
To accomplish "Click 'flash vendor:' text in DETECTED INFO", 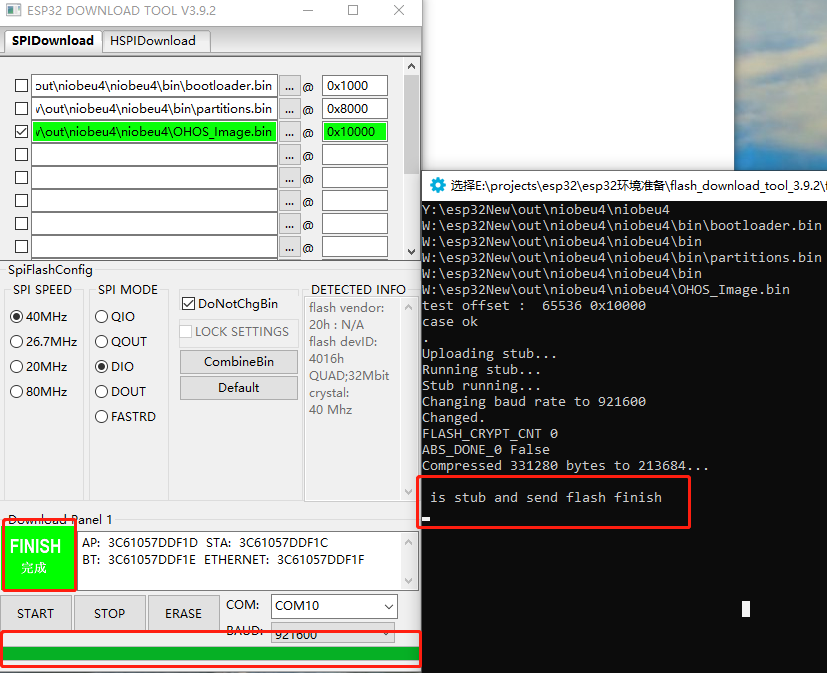I will click(x=347, y=307).
